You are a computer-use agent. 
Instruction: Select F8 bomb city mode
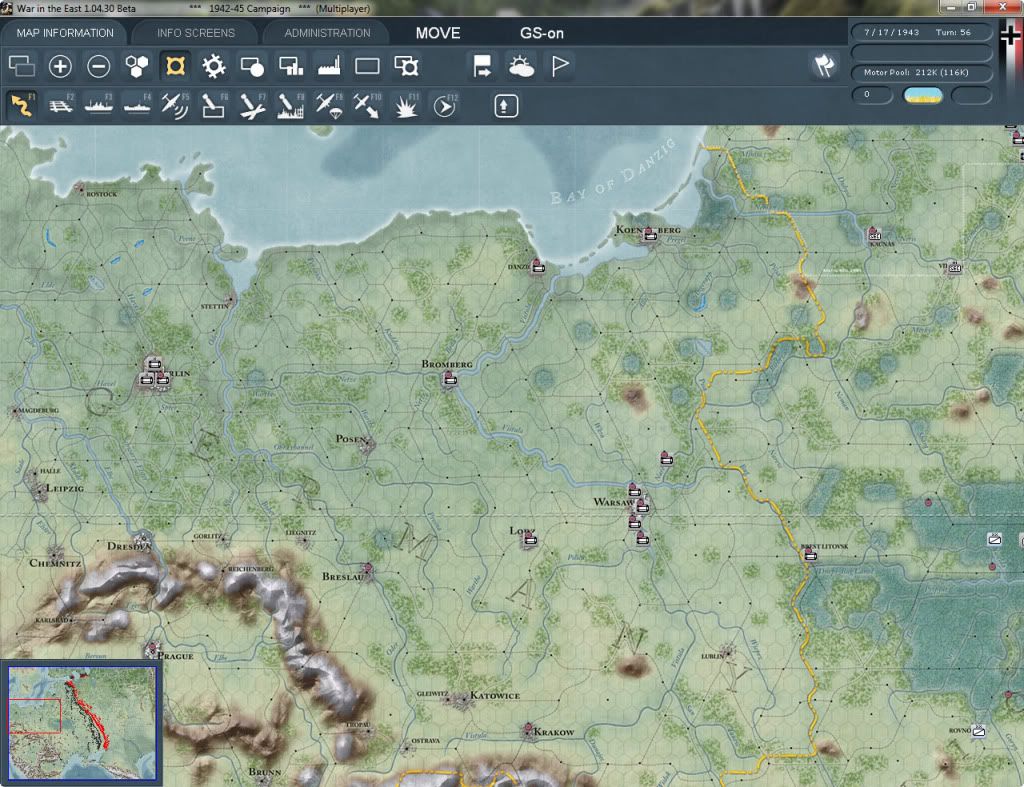point(291,106)
